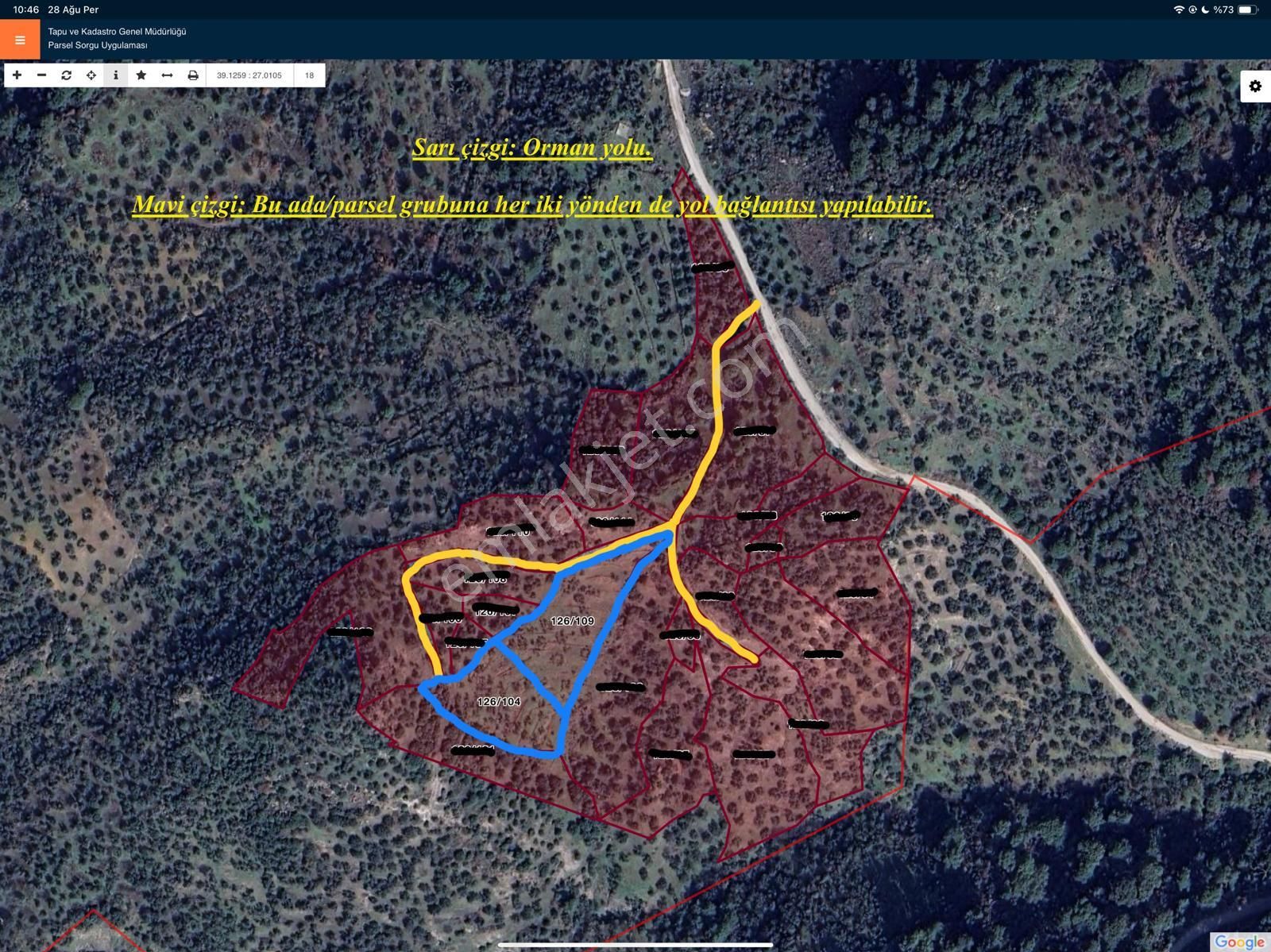Click the Parsel Sorgu Uygulaması title
This screenshot has width=1271, height=952.
click(98, 45)
